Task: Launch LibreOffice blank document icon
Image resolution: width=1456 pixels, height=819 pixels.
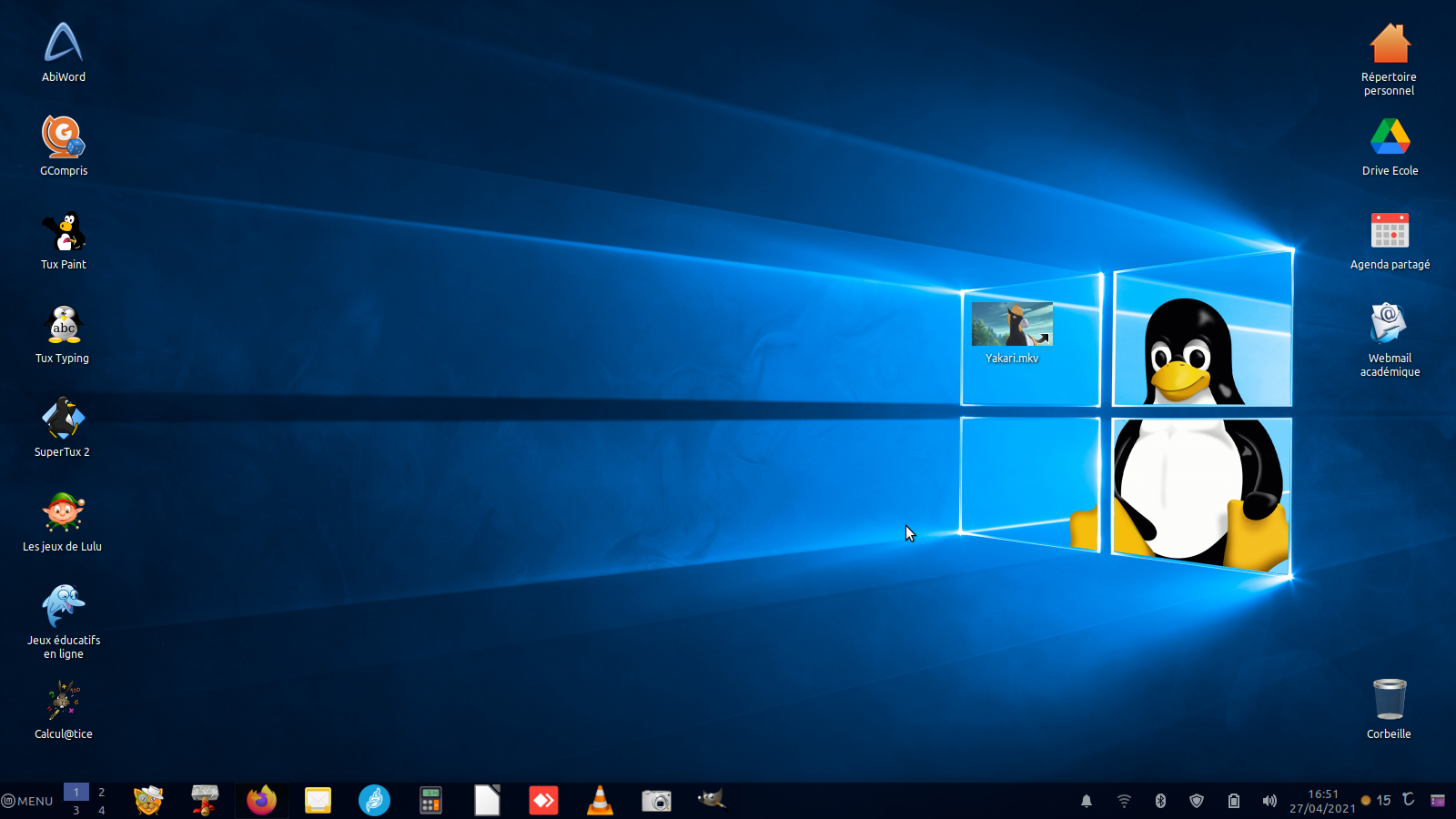Action: point(487,801)
